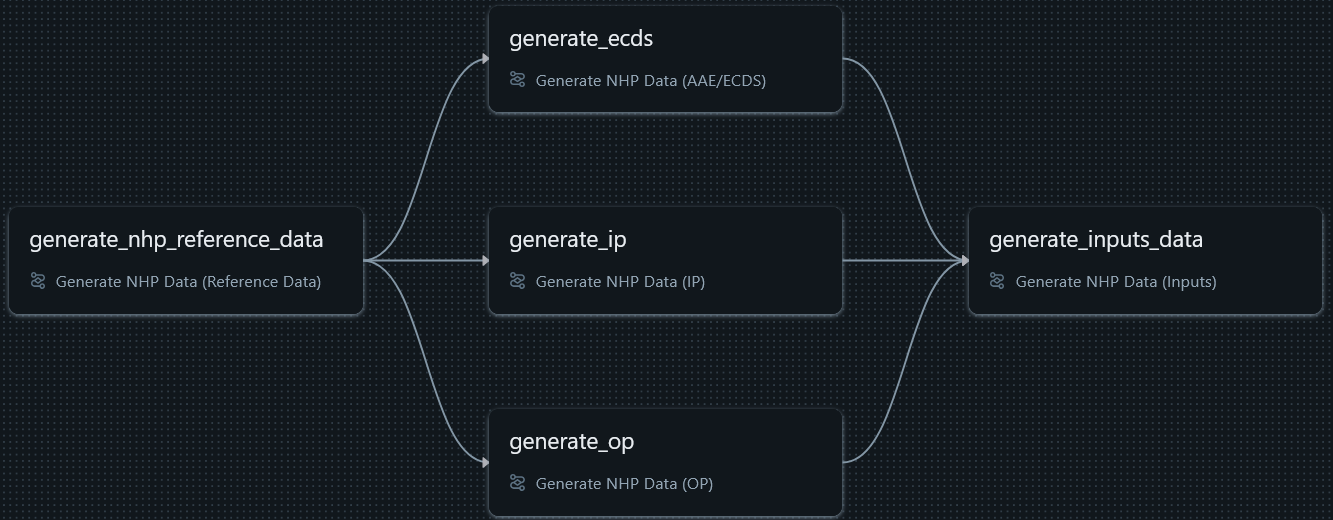Viewport: 1333px width, 520px height.
Task: Select the generate_inputs_data node title
Action: [1095, 240]
